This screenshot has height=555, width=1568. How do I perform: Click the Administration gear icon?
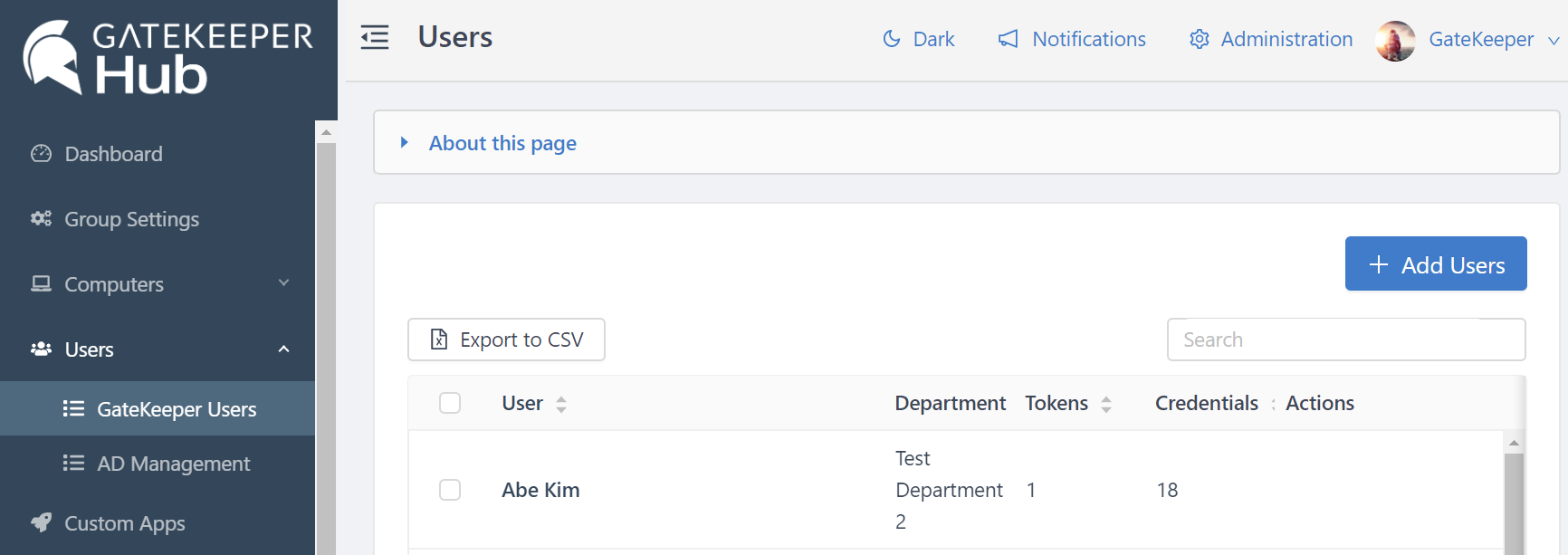(1199, 39)
